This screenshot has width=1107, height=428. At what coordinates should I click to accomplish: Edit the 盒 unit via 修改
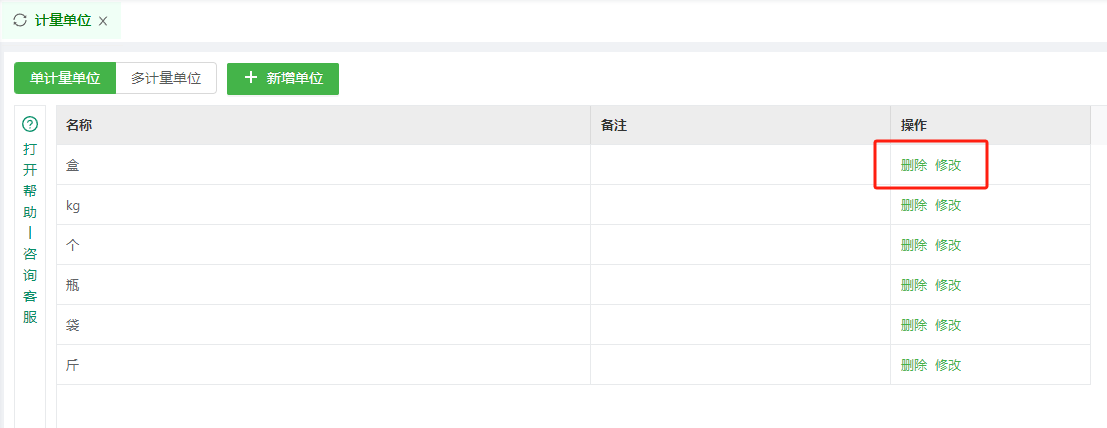948,165
